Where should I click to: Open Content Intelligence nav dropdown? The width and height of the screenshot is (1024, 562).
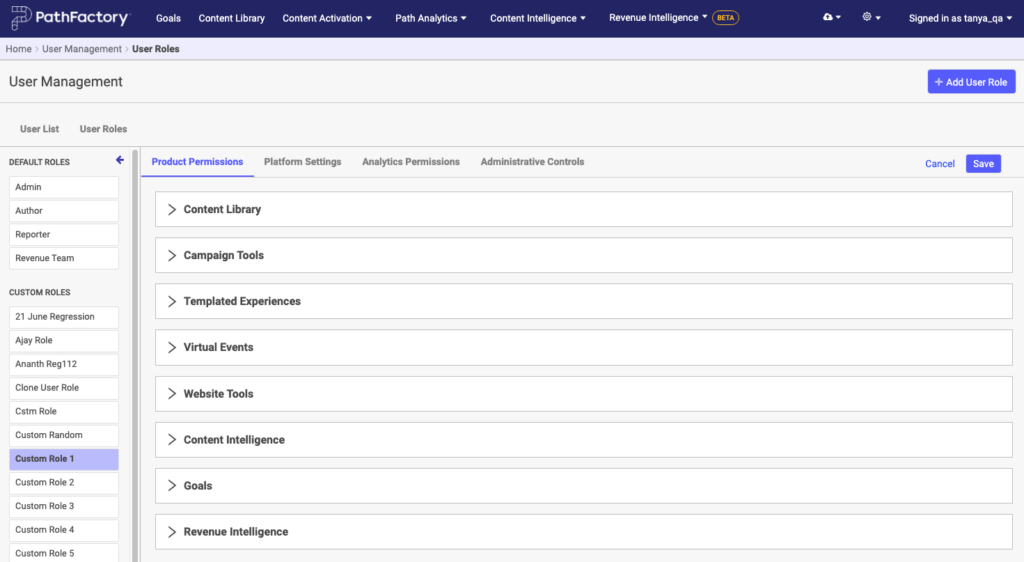pyautogui.click(x=537, y=18)
